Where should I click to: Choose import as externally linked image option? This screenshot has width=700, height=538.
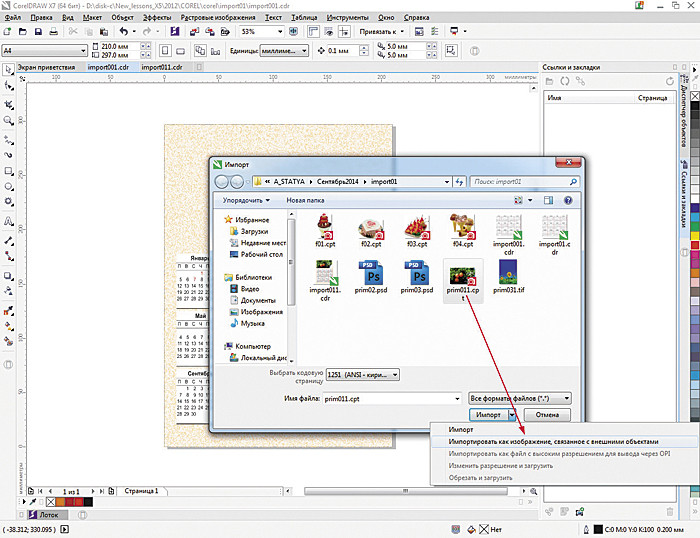pyautogui.click(x=552, y=441)
